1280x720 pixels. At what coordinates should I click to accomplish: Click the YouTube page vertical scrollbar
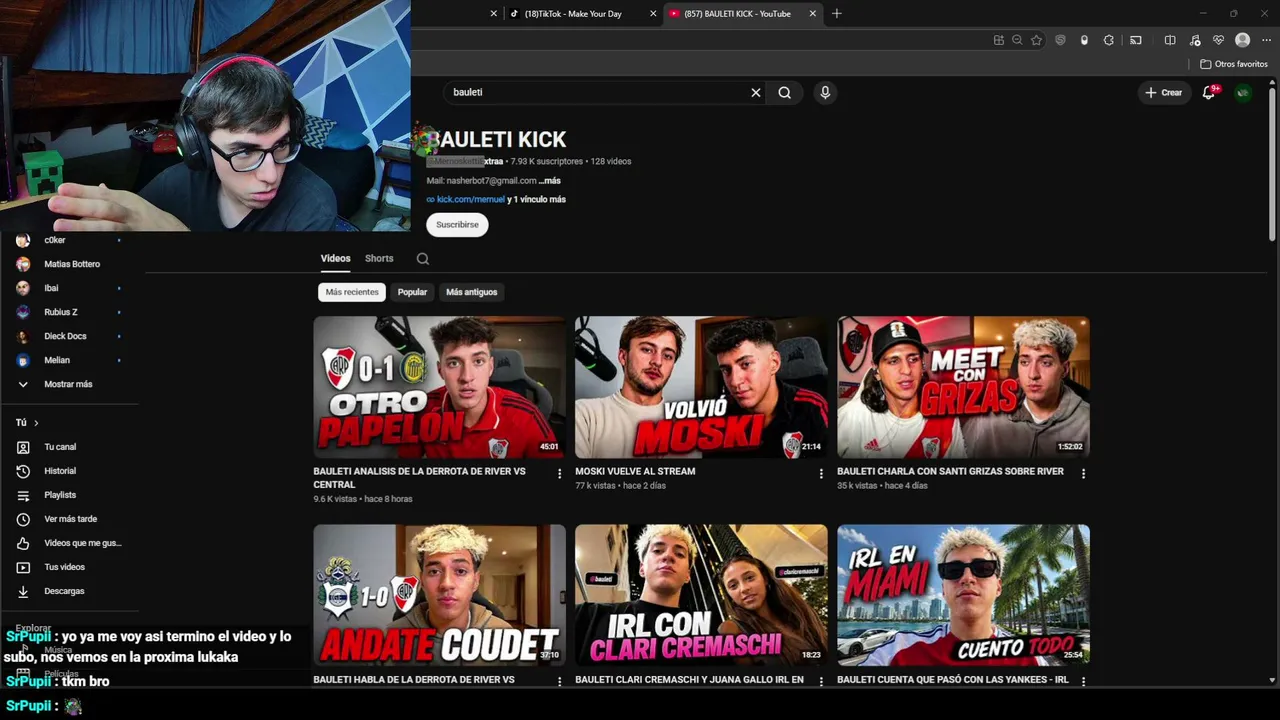(x=1272, y=165)
